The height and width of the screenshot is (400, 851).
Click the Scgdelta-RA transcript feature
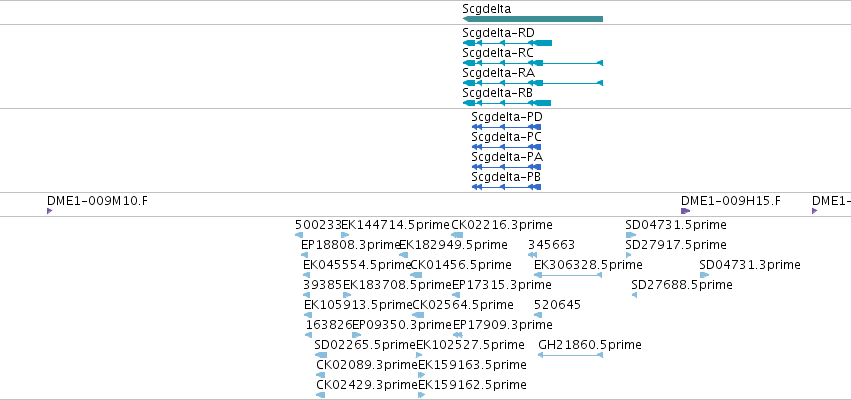(x=532, y=83)
